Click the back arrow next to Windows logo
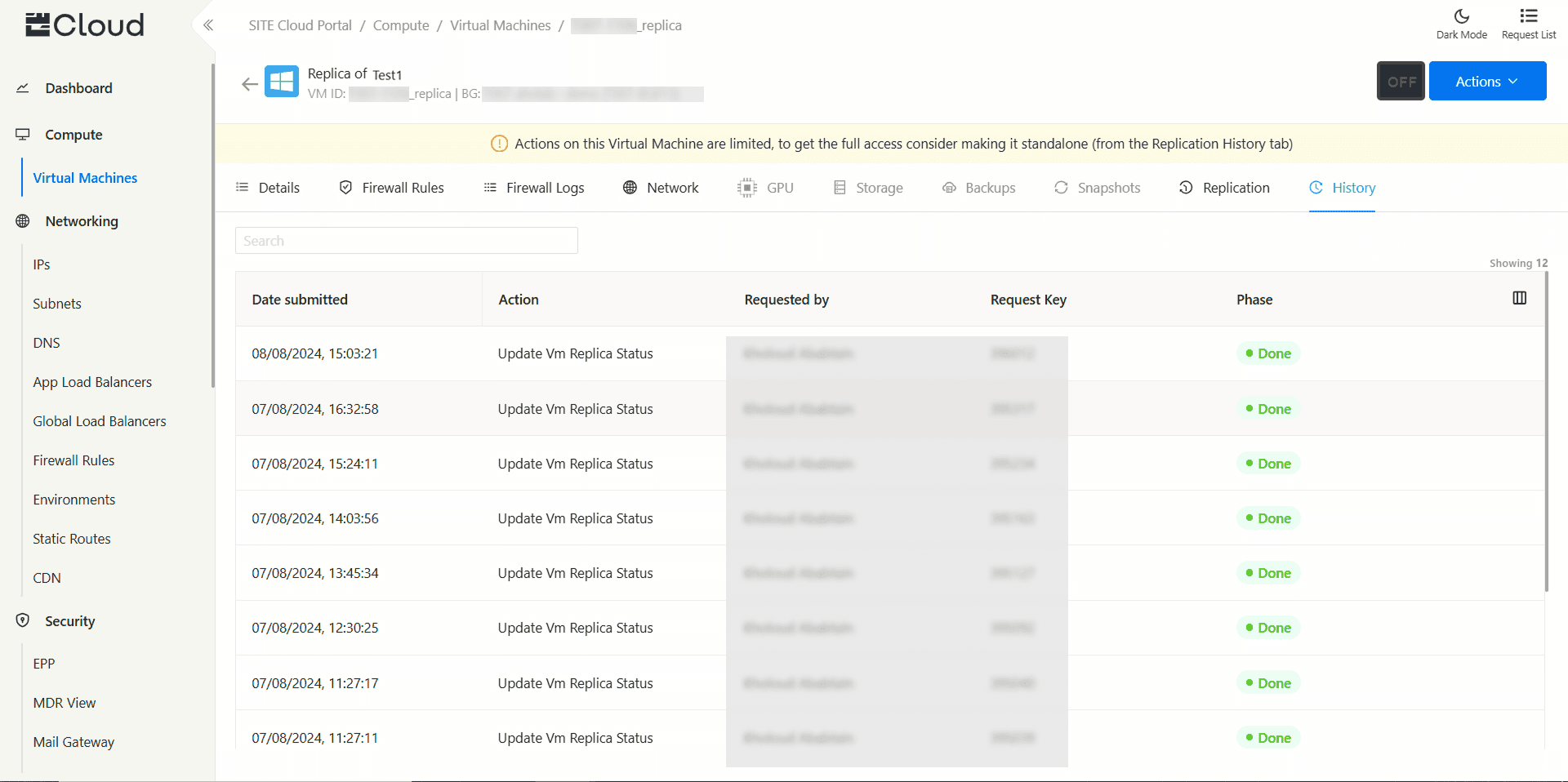The height and width of the screenshot is (782, 1568). pos(249,84)
